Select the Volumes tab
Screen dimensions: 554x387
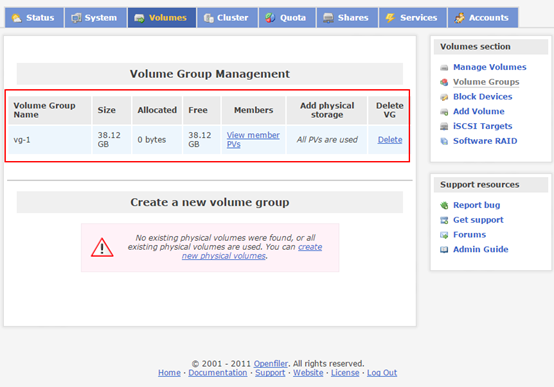pos(162,18)
